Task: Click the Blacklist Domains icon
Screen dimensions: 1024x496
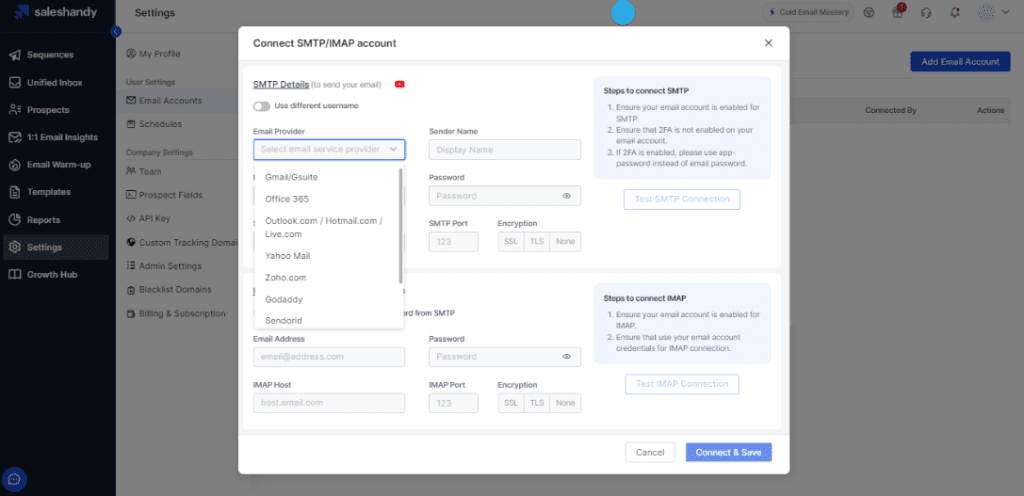Action: pos(131,289)
